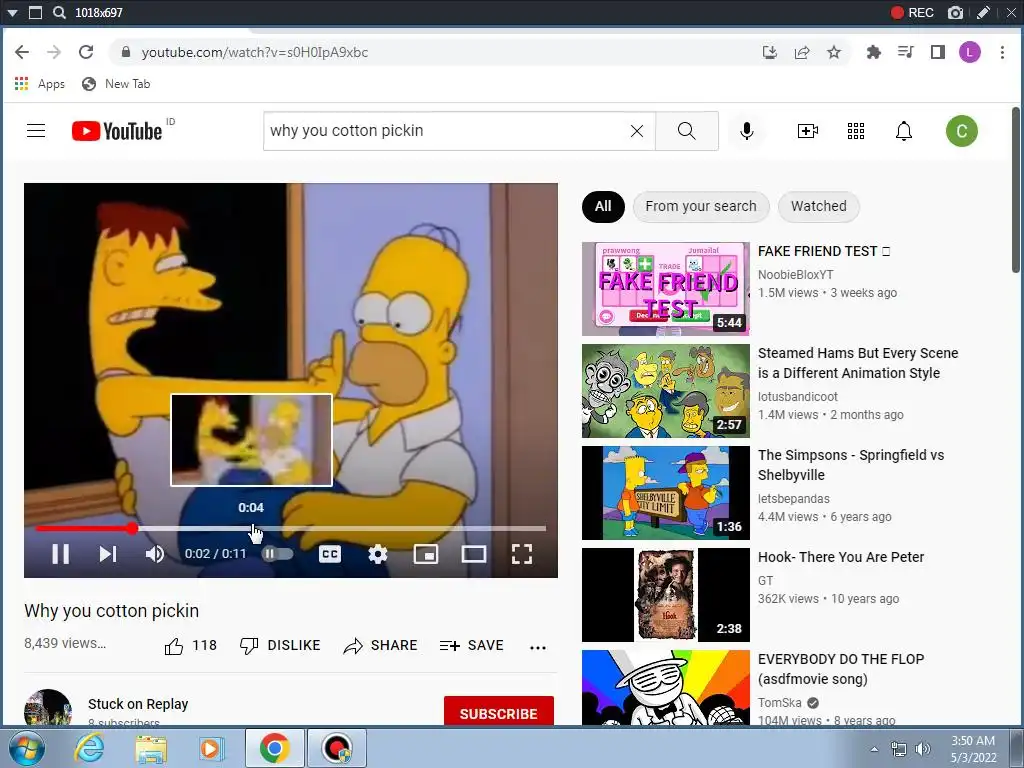Open the New Tab bookmark
Image resolution: width=1024 pixels, height=768 pixels.
[116, 84]
